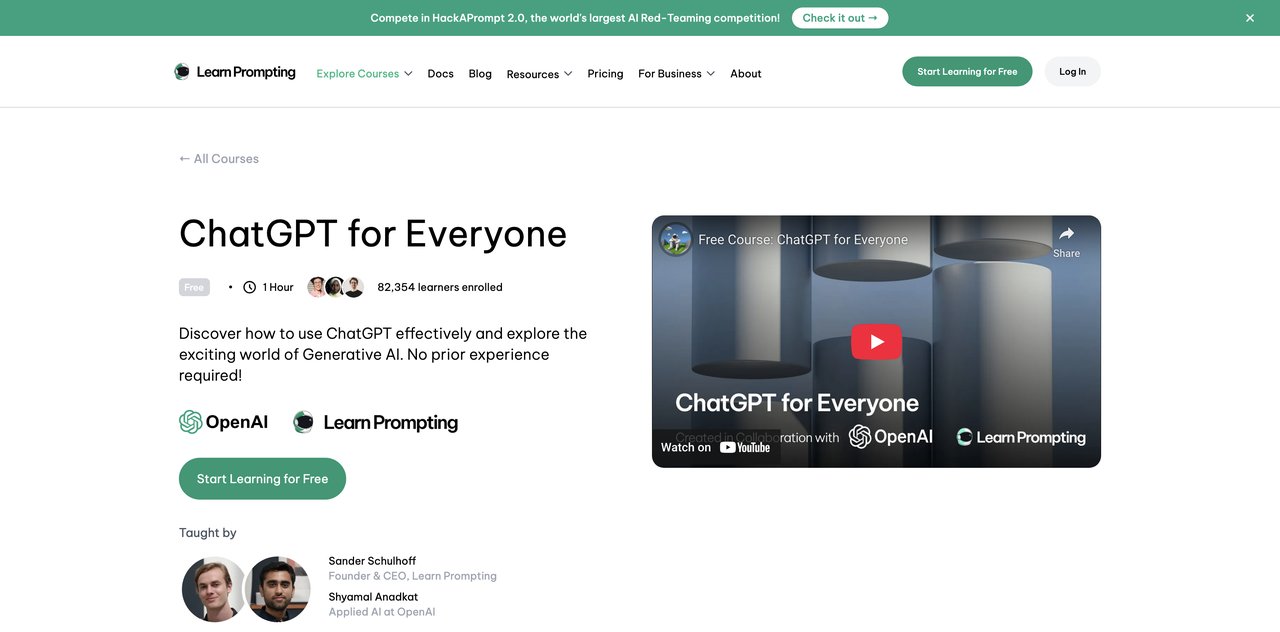Go back via '← All Courses' link
The height and width of the screenshot is (632, 1280).
point(219,159)
